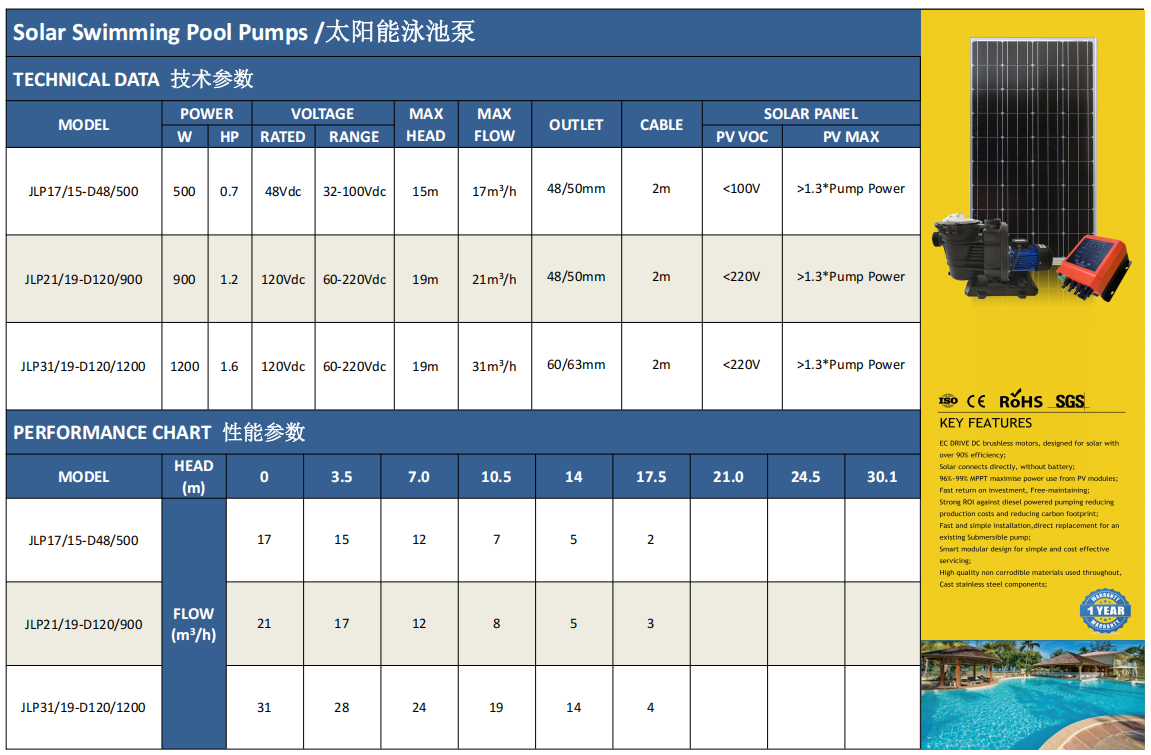Select the 60/63mm outlet cell
This screenshot has width=1151, height=755.
pyautogui.click(x=576, y=365)
